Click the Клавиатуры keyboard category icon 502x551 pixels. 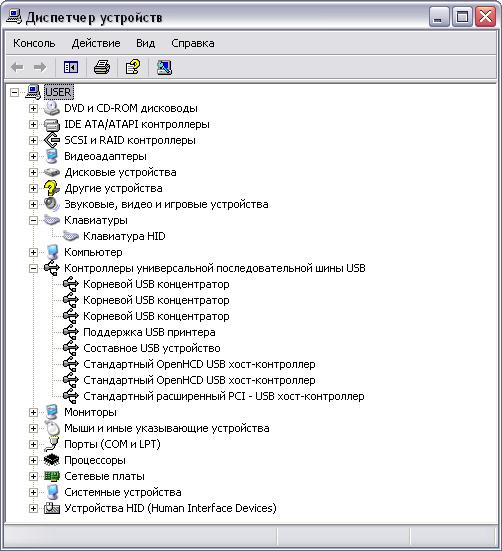pos(52,220)
